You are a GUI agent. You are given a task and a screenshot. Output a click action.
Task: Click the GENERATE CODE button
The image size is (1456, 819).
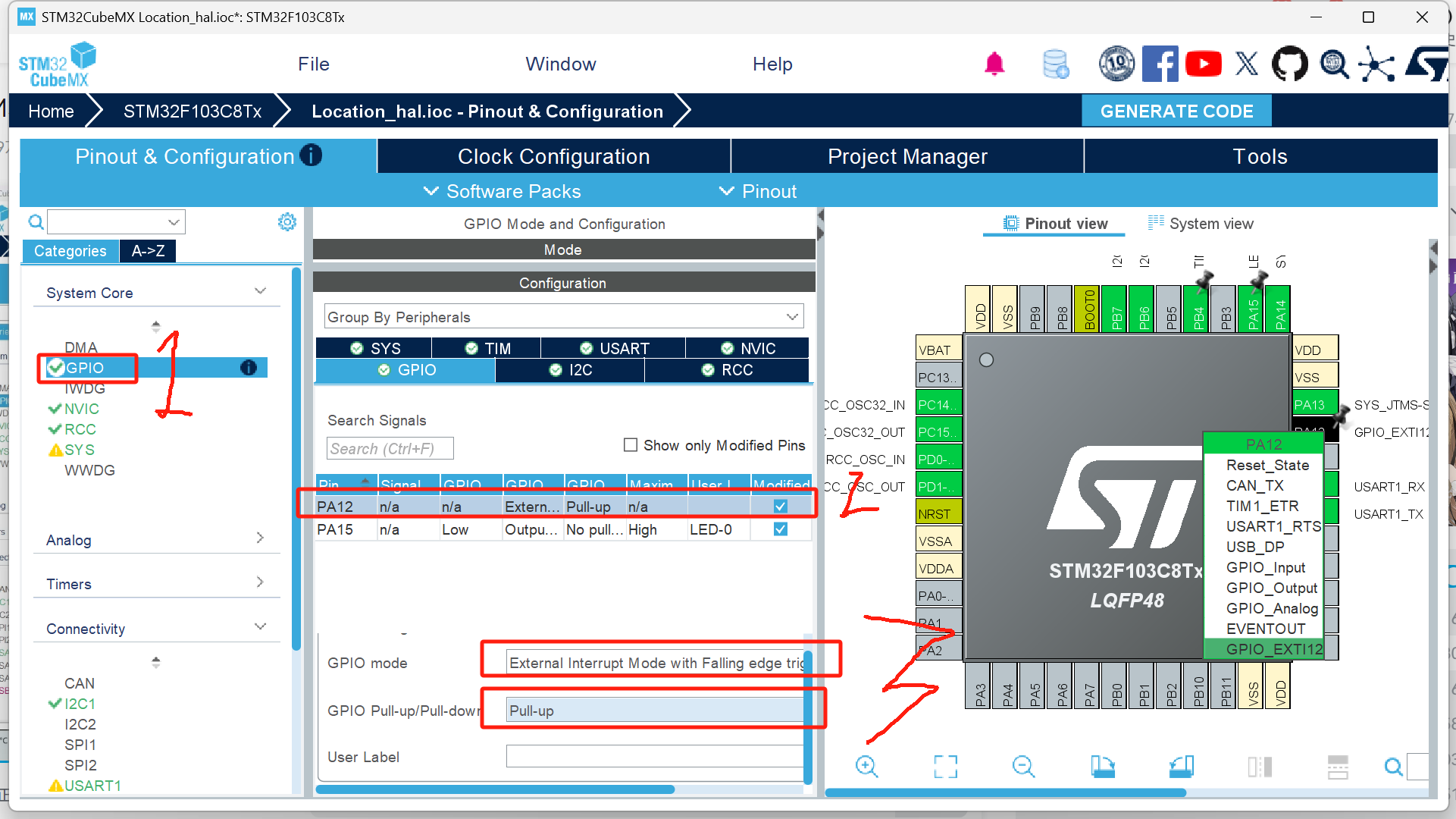[1176, 111]
